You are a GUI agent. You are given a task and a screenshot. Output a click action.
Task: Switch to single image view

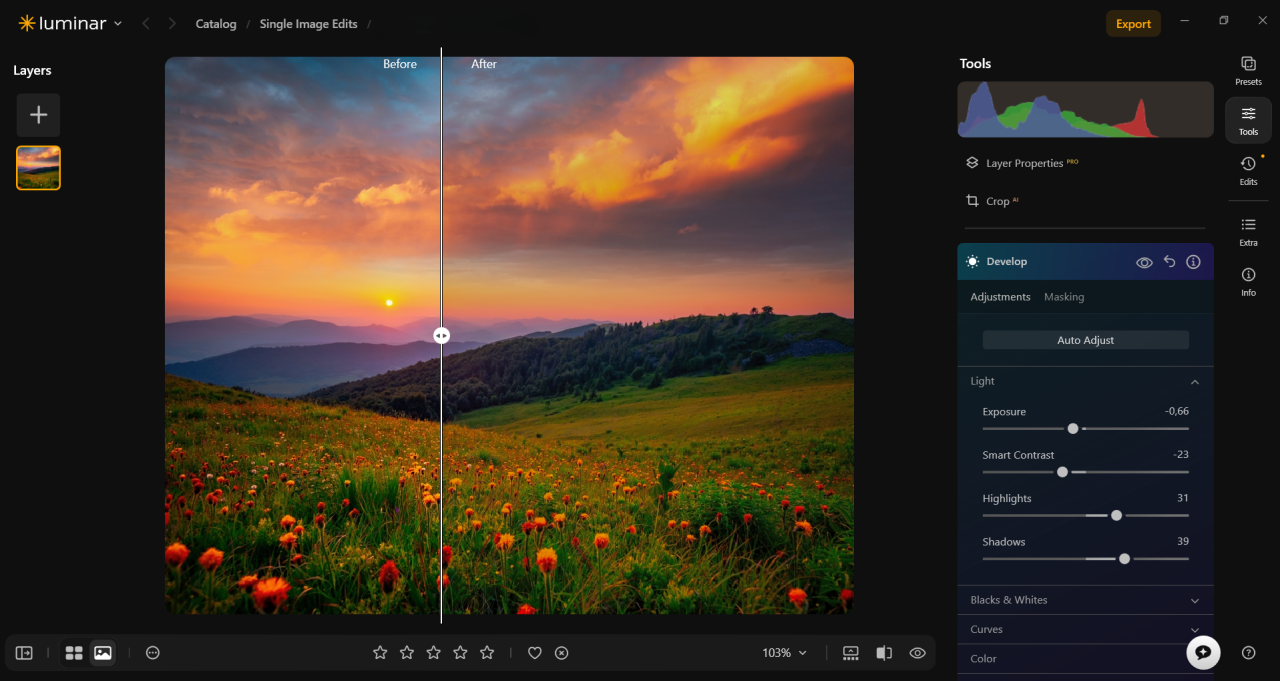coord(102,653)
